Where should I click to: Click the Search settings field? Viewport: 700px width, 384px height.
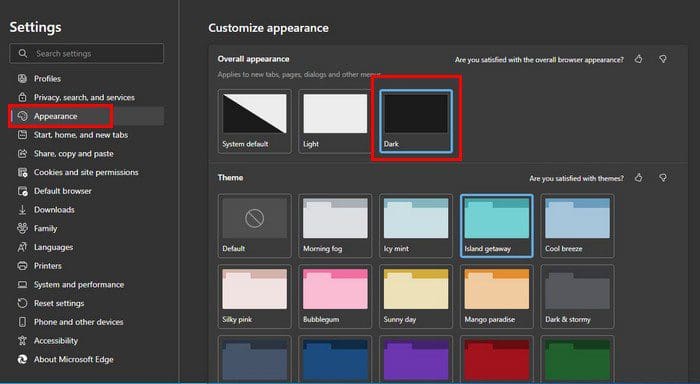[87, 54]
